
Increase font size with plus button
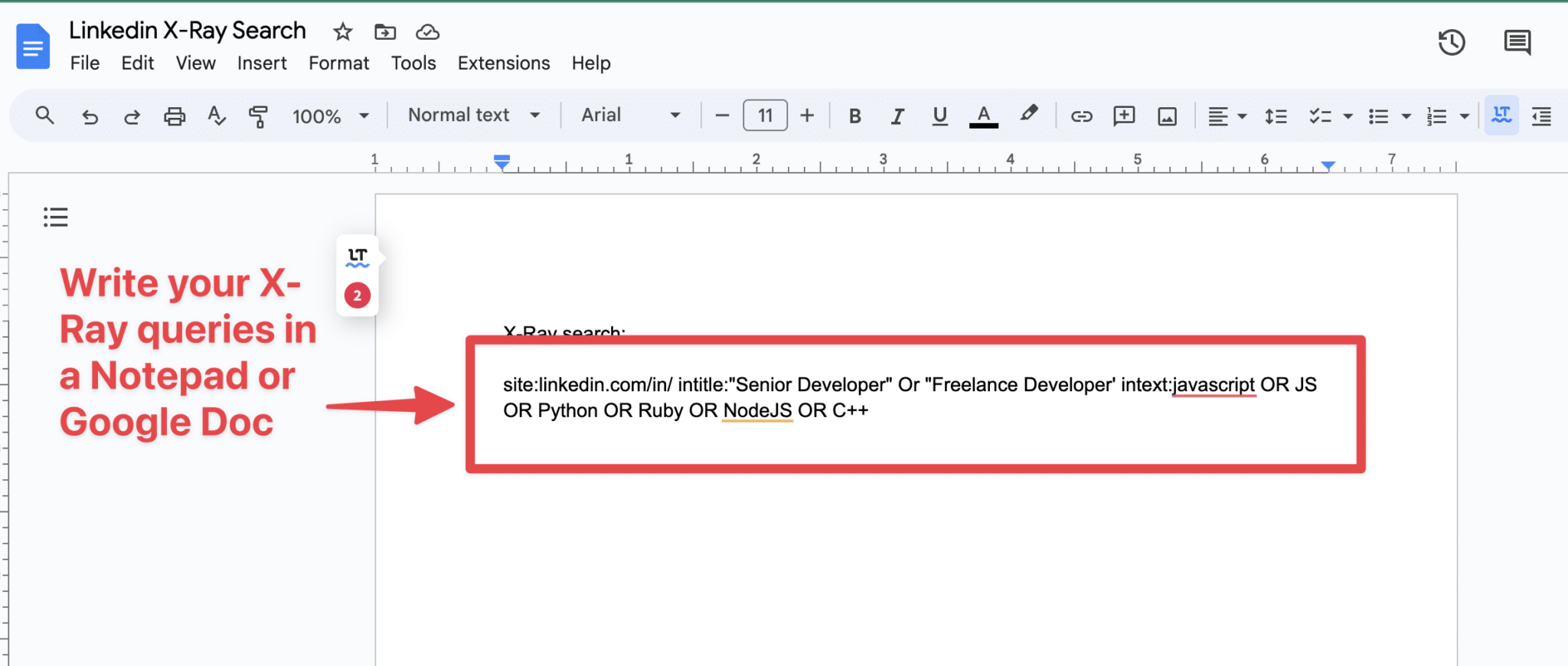pos(807,116)
